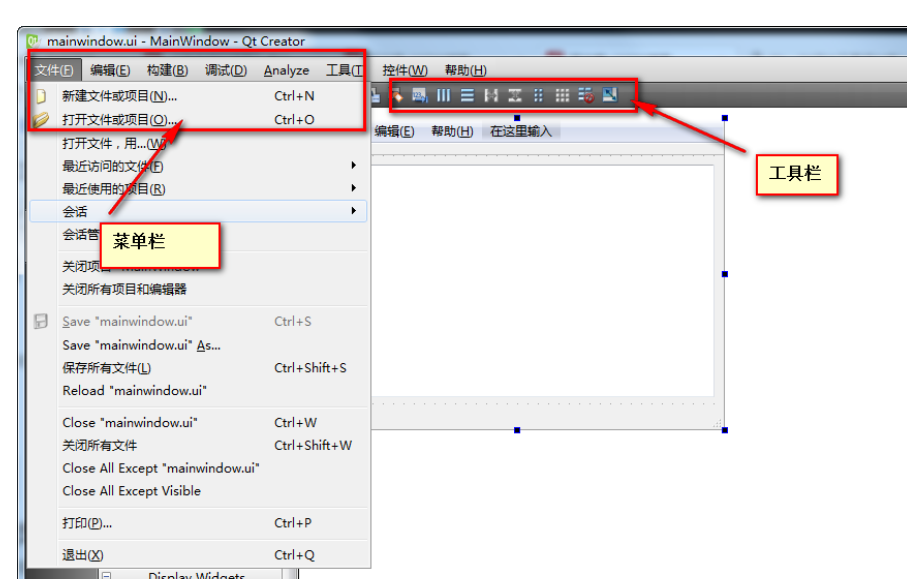Apply the Grid Layout toolbar icon
This screenshot has height=579, width=907.
tap(562, 95)
